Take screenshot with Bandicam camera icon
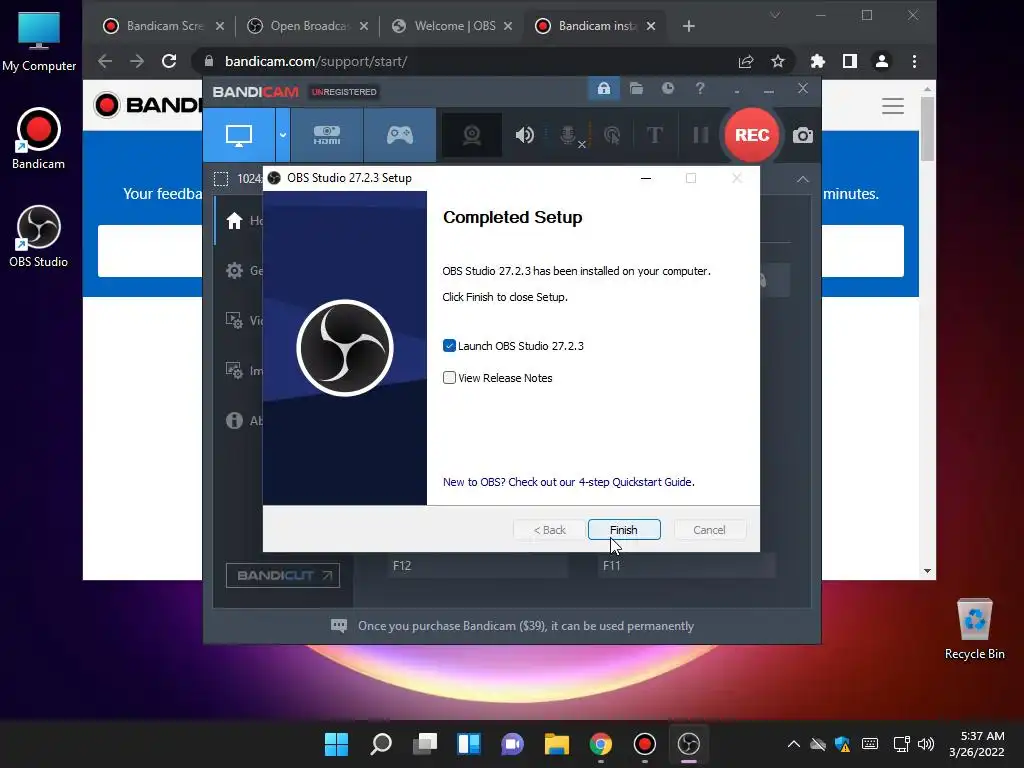 point(803,135)
